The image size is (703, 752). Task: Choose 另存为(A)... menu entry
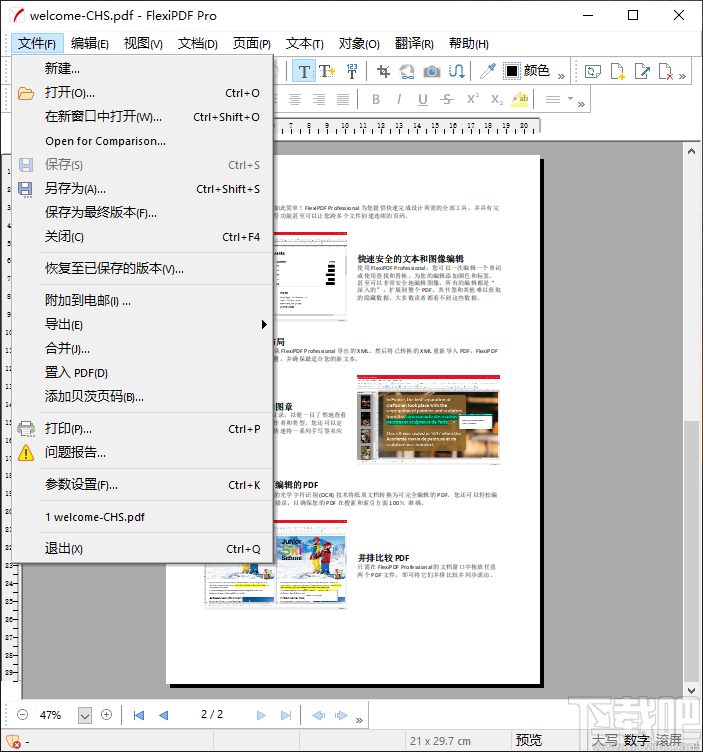[142, 189]
